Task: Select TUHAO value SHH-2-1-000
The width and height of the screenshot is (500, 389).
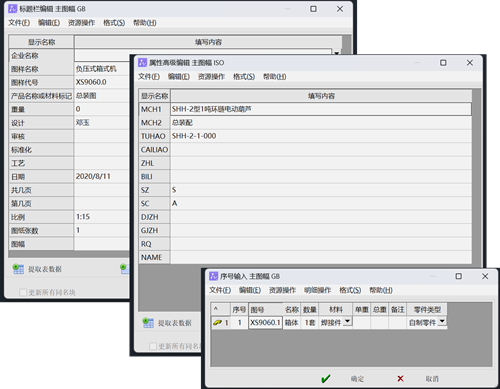Action: point(194,136)
